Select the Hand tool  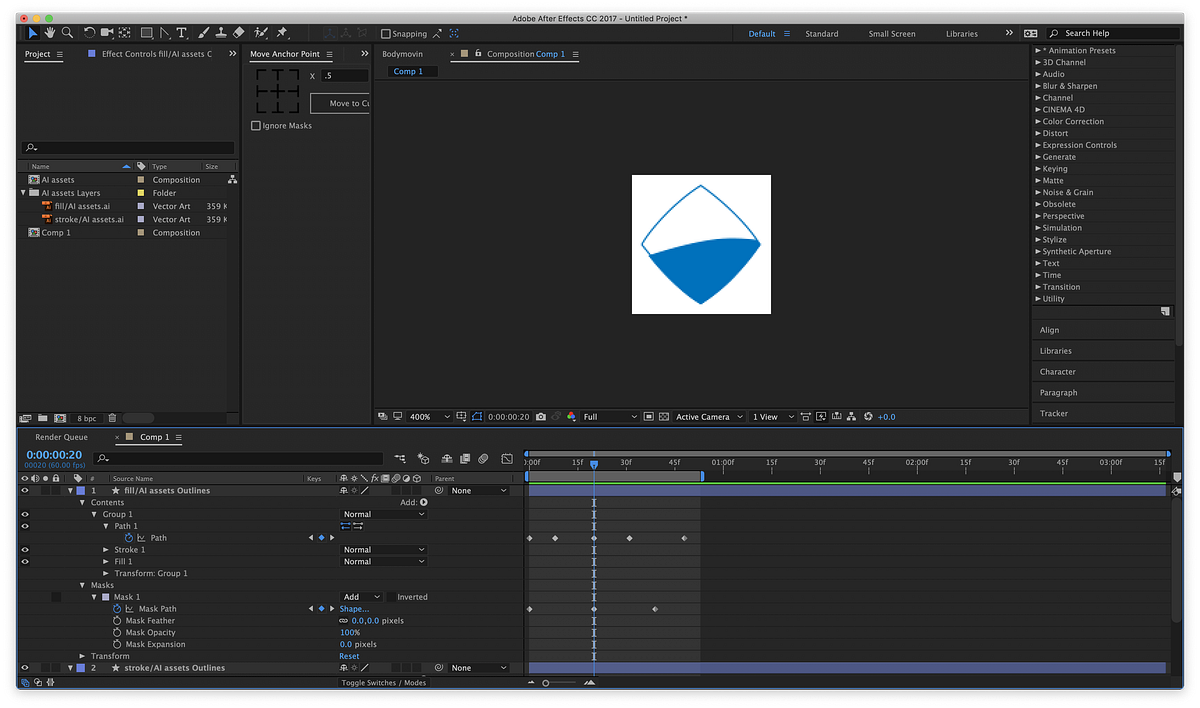tap(50, 33)
